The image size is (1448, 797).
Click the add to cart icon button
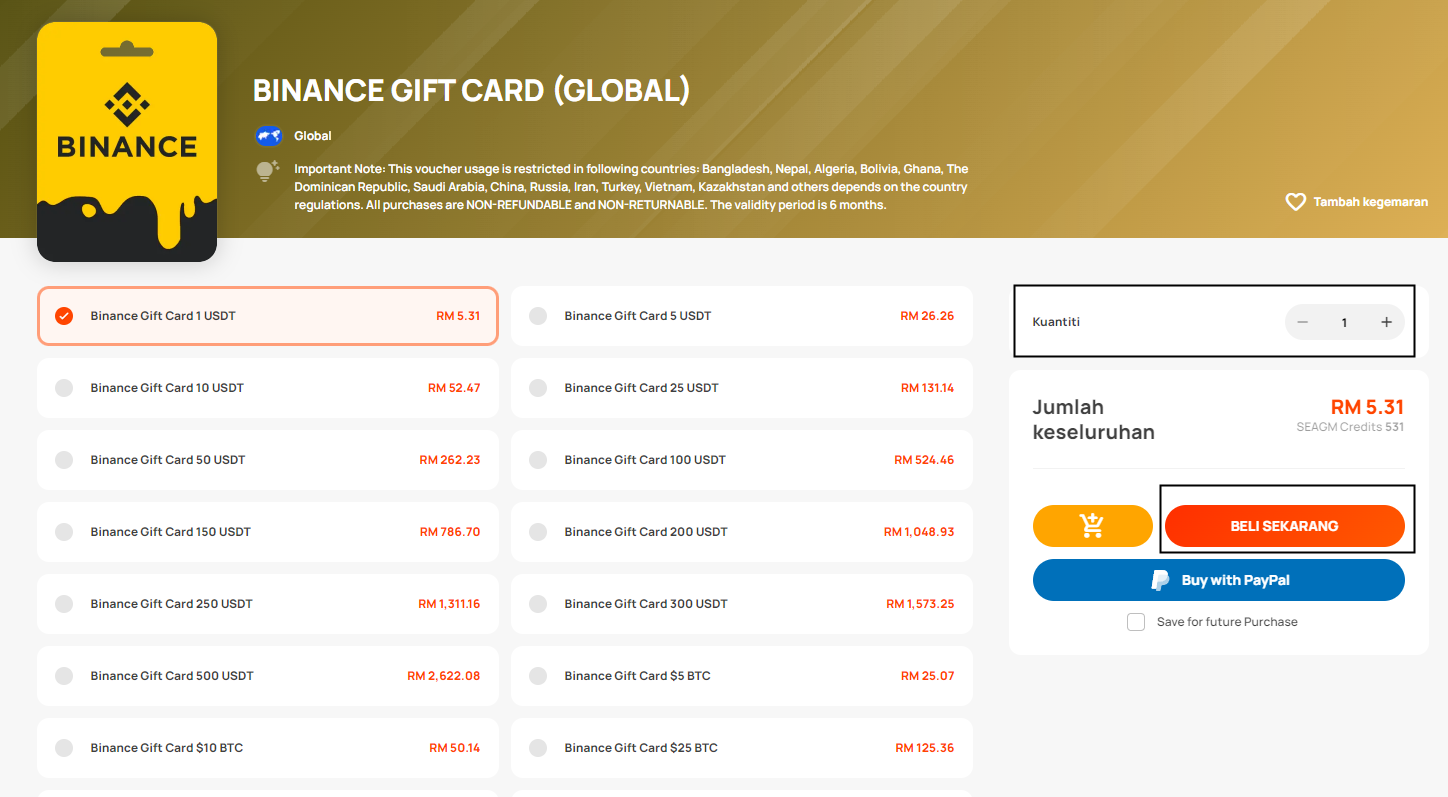click(x=1092, y=526)
